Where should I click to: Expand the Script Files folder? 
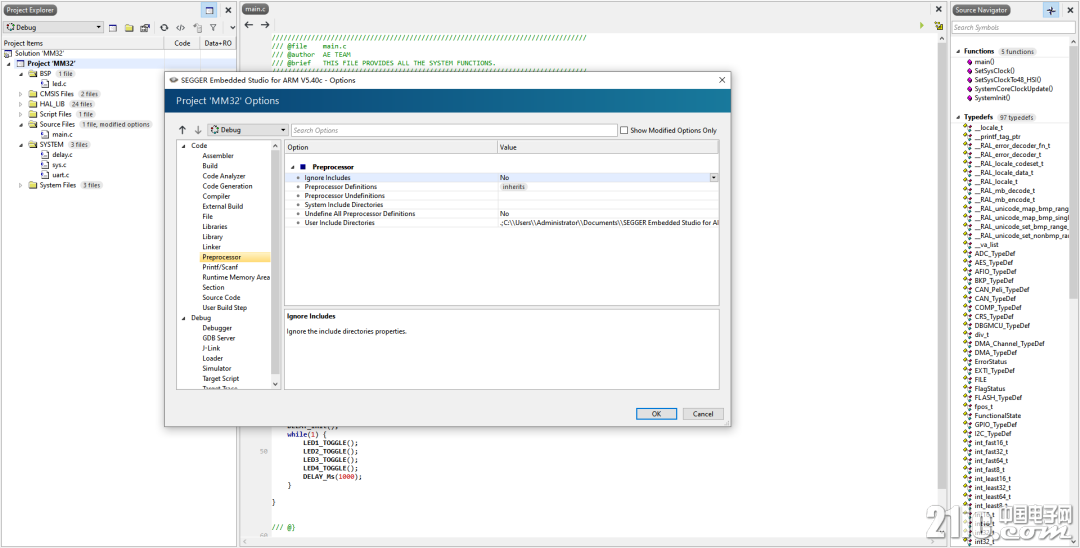(21, 114)
